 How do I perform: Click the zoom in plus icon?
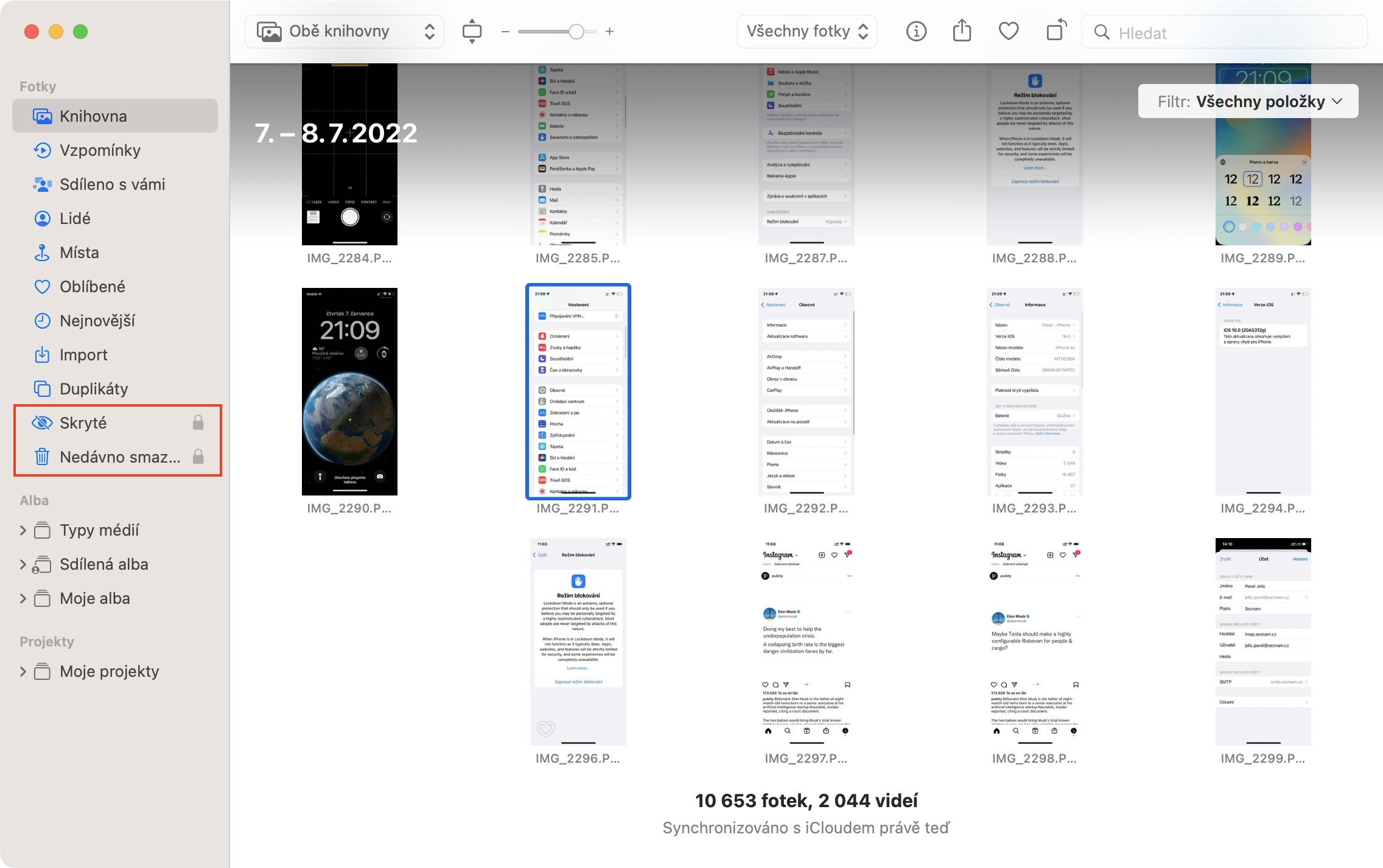tap(609, 32)
